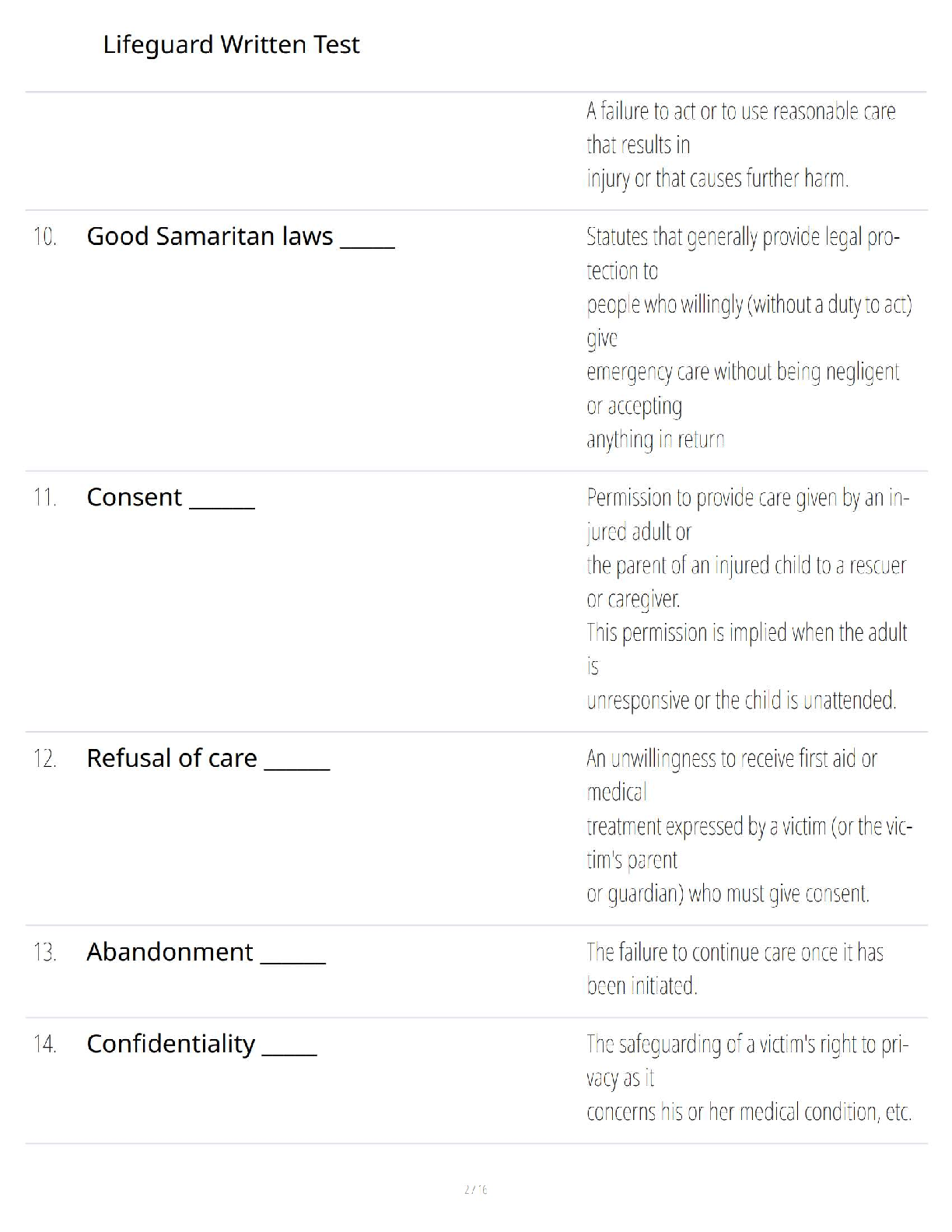Select the Abandonment term
Image resolution: width=952 pixels, height=1232 pixels.
pyautogui.click(x=170, y=952)
